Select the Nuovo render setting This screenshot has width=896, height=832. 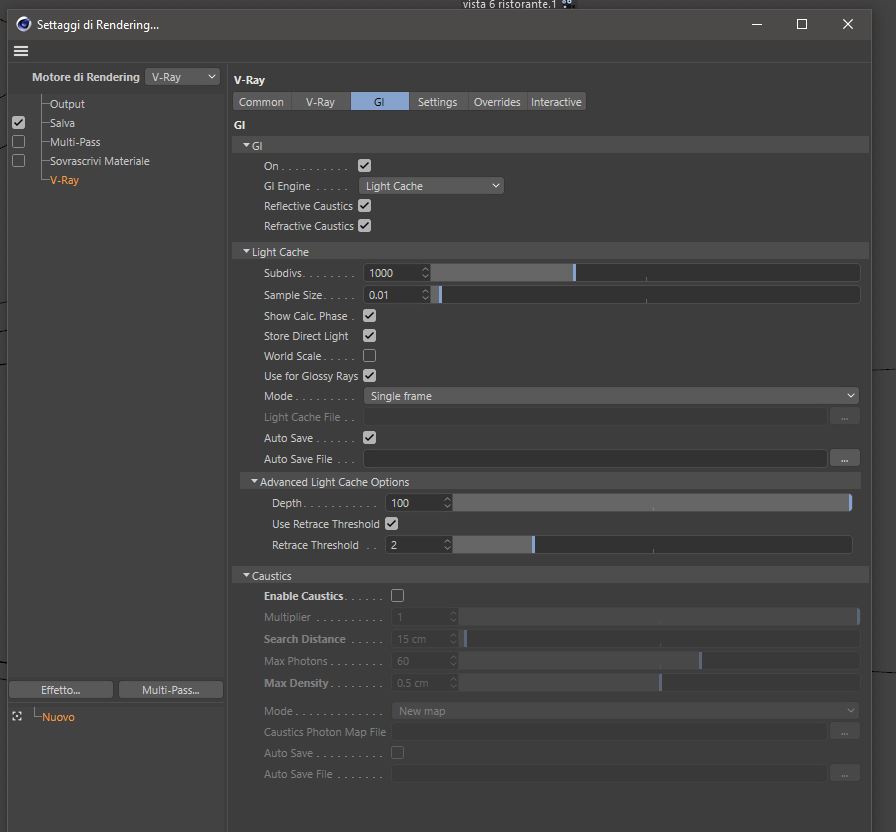coord(58,717)
